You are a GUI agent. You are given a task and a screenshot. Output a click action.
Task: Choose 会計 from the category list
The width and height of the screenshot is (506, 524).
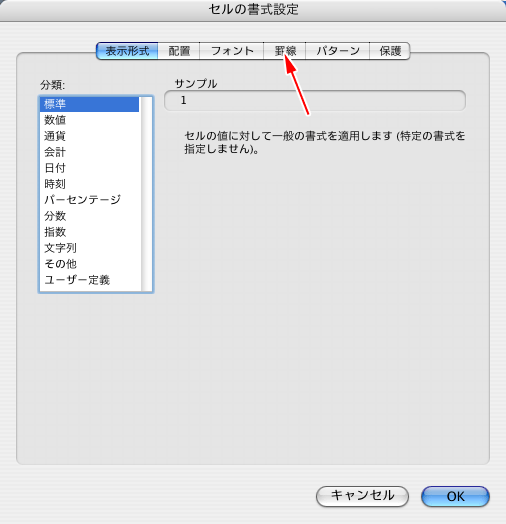click(x=90, y=152)
